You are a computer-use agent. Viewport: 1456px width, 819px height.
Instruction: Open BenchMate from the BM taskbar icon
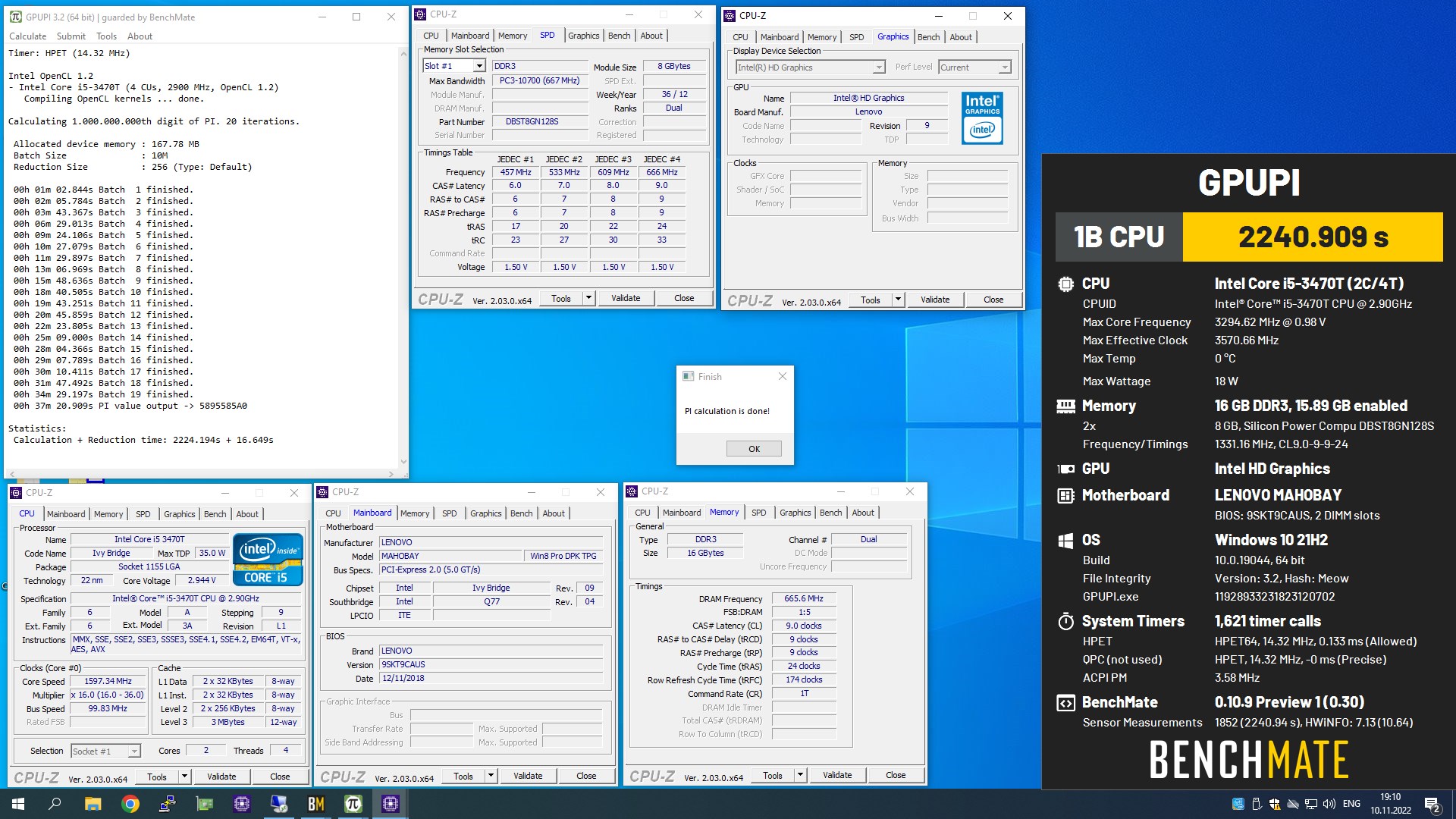click(316, 804)
